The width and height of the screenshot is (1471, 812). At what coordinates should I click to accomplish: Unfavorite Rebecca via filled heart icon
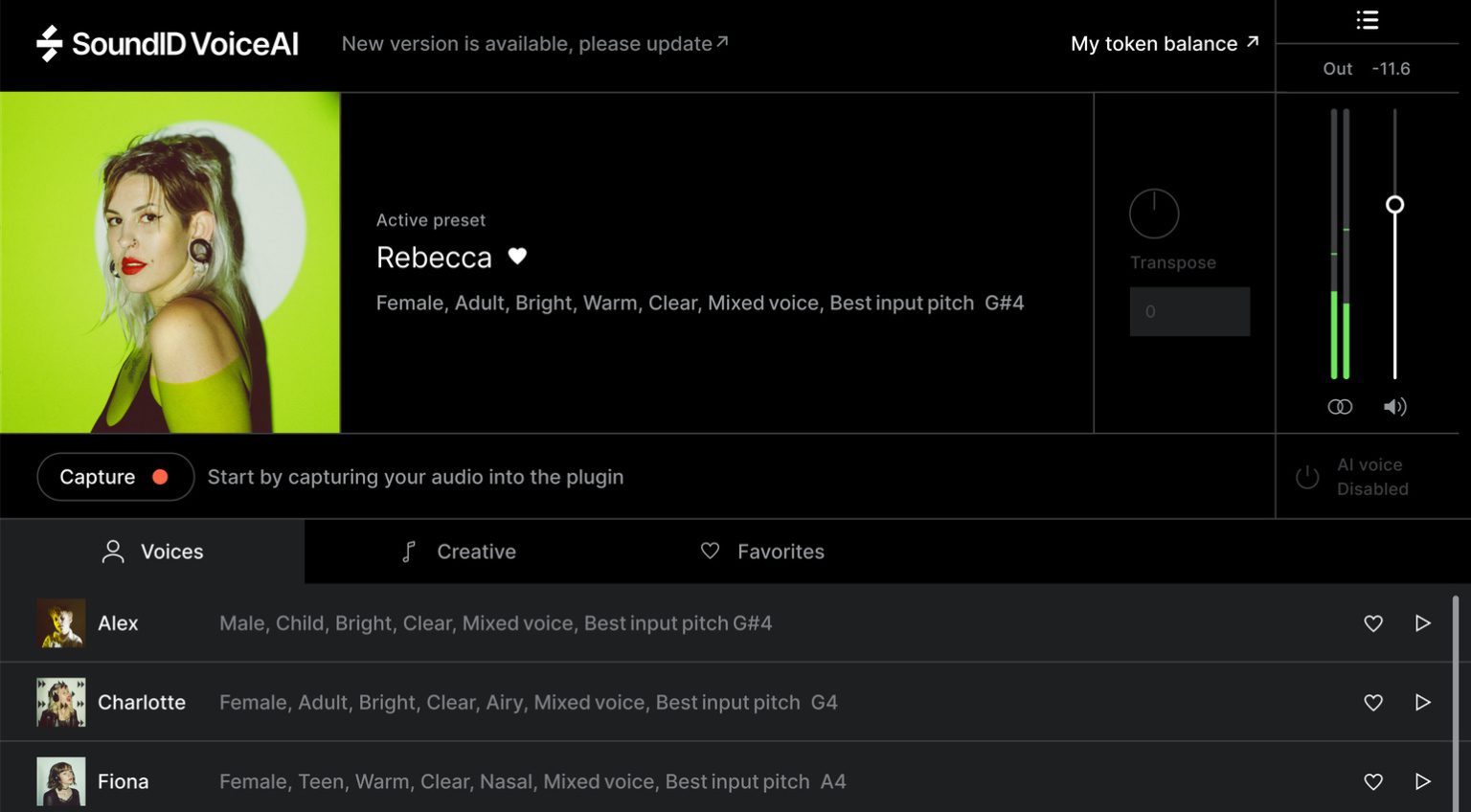pyautogui.click(x=517, y=257)
